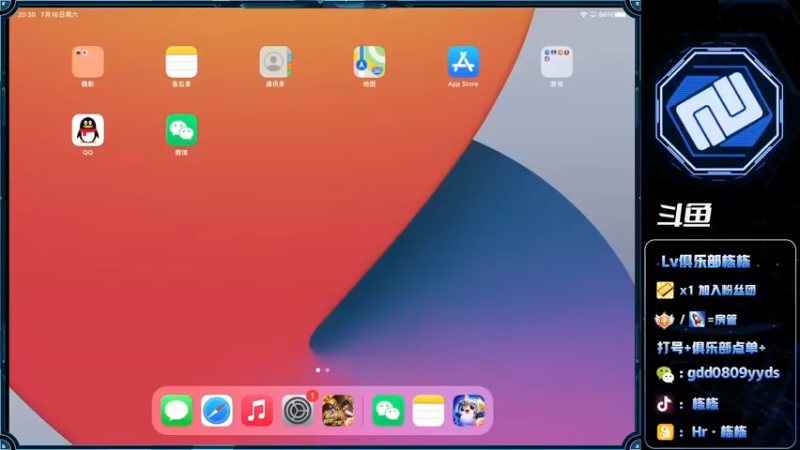
Task: Tap the 20:30 clock in status bar
Action: (x=27, y=15)
